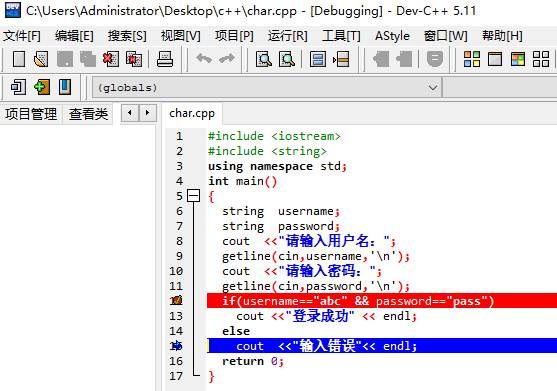The image size is (557, 391).
Task: Click the second greyed-out indent icon
Action: click(x=404, y=59)
